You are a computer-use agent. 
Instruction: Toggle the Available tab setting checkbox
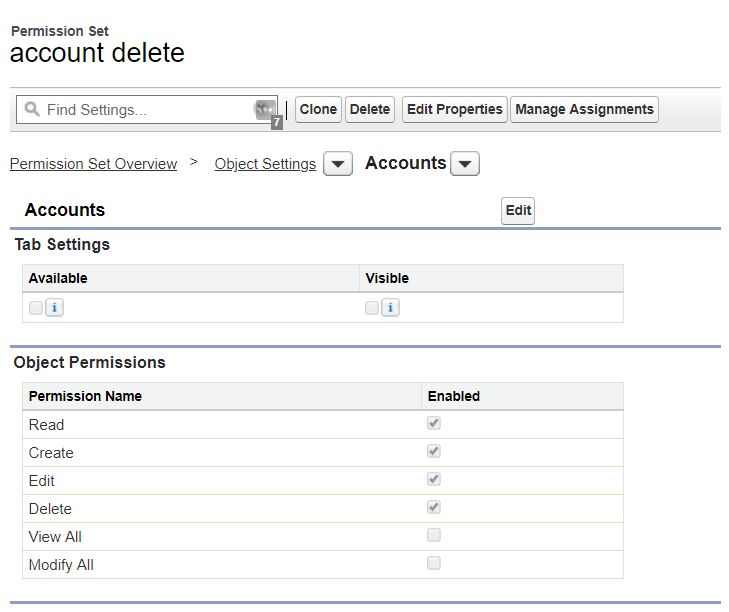(36, 308)
